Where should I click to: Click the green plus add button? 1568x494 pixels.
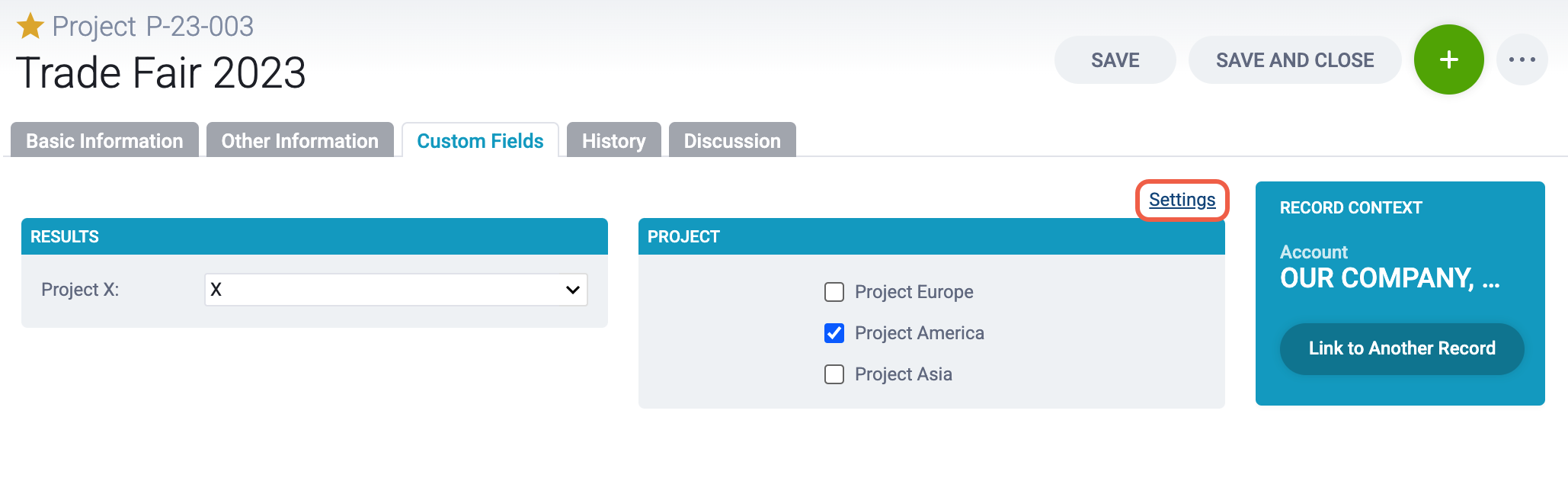click(1448, 59)
